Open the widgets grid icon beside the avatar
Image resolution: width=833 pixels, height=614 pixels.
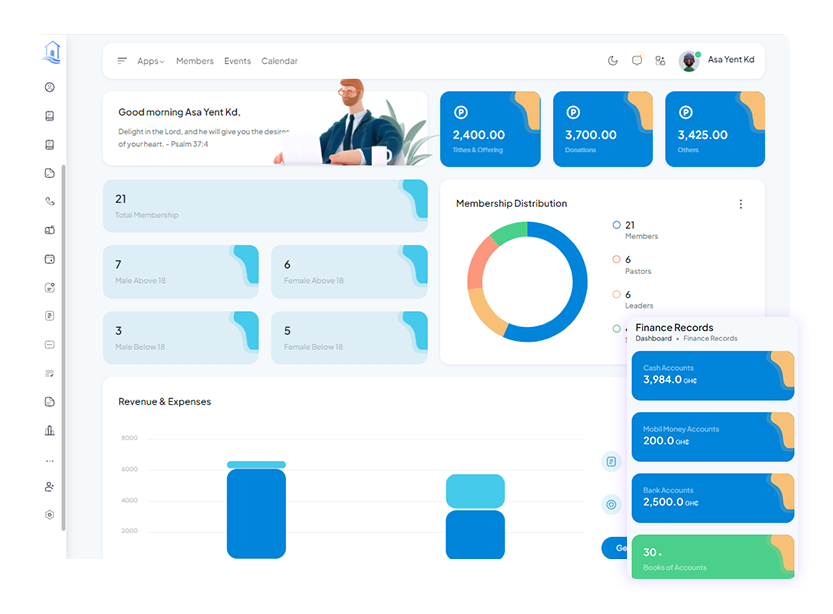pos(660,61)
